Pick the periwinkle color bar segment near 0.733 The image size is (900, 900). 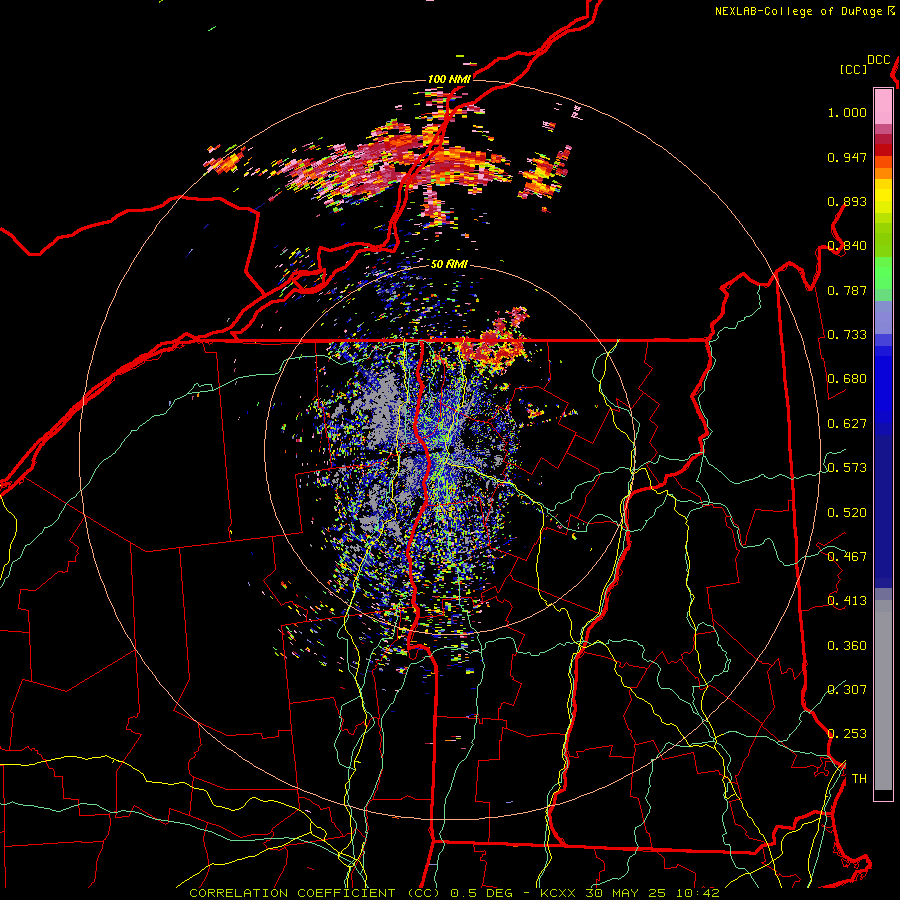(x=883, y=317)
